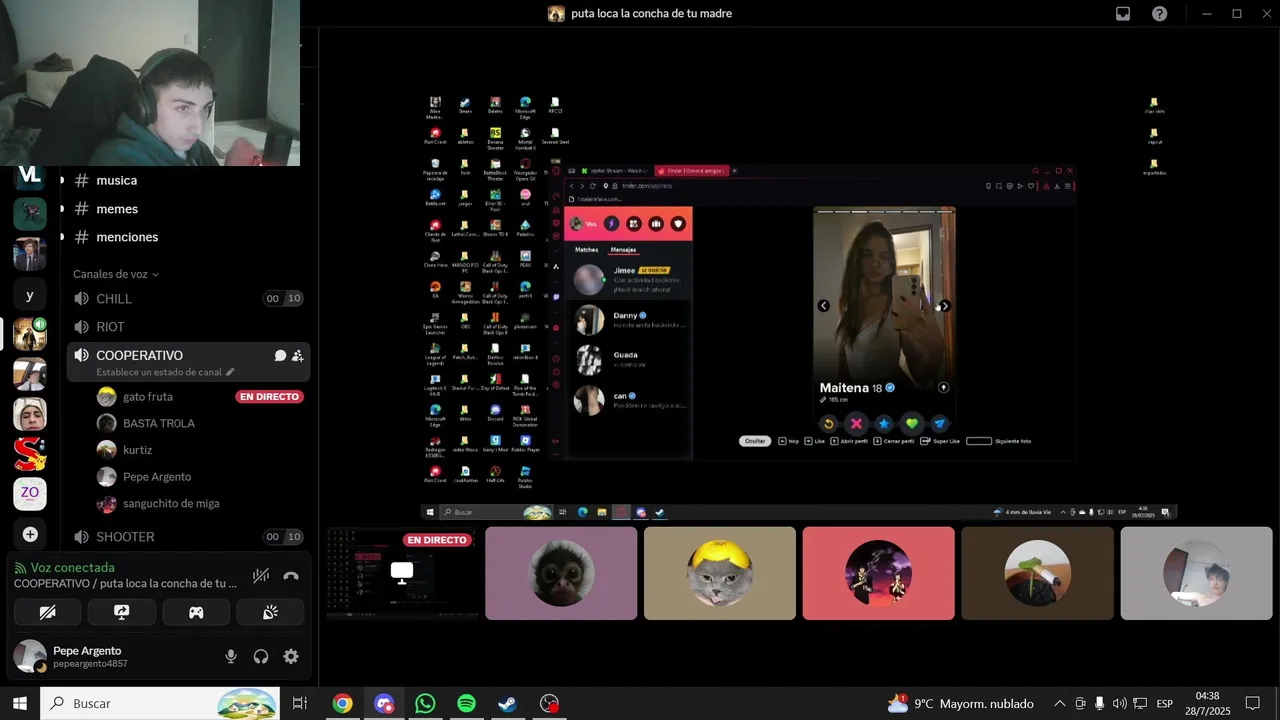The height and width of the screenshot is (720, 1280).
Task: Show previous photo arrow on Maitena's card
Action: click(824, 306)
